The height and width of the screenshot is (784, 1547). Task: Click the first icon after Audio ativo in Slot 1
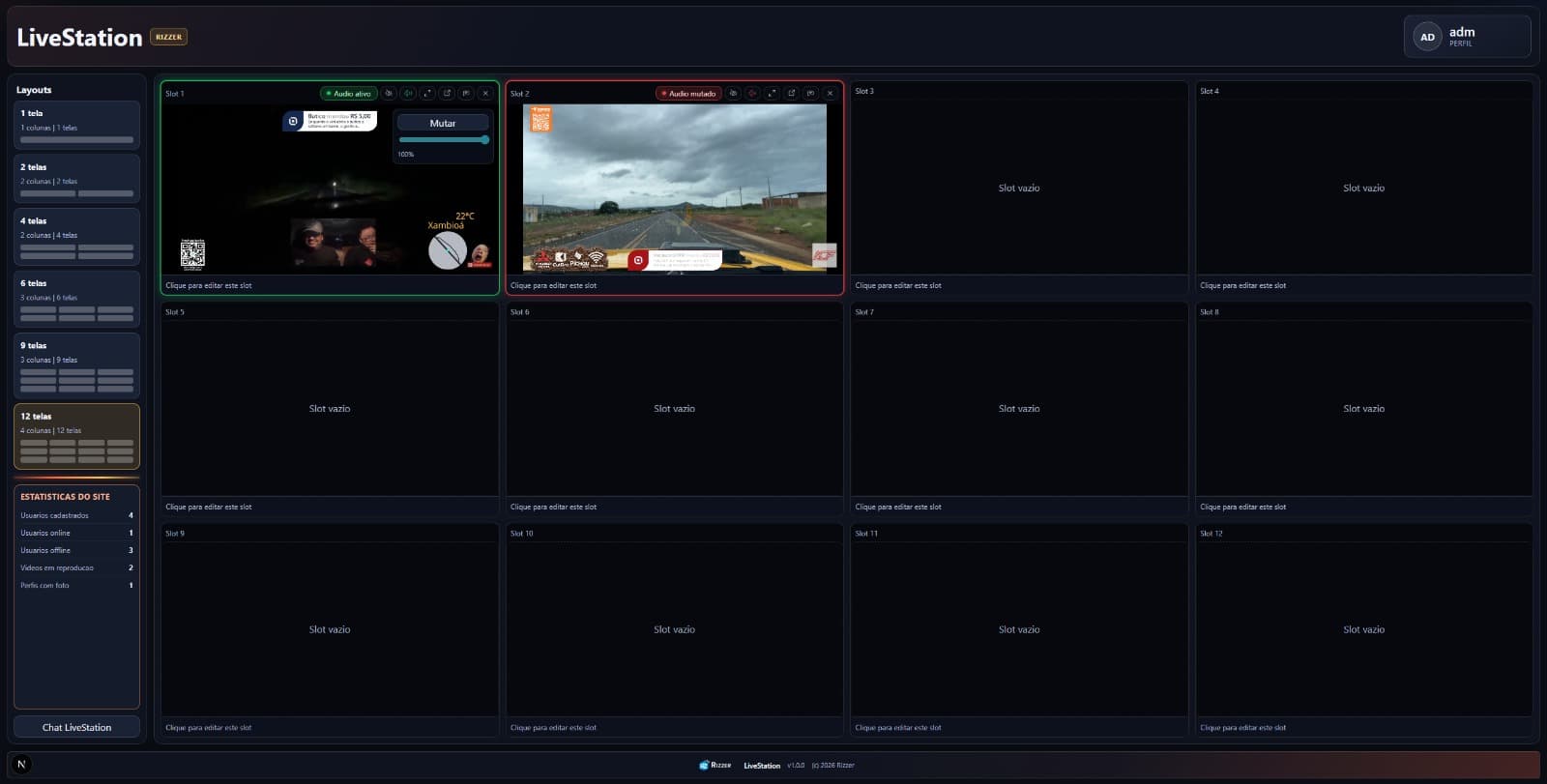click(389, 94)
